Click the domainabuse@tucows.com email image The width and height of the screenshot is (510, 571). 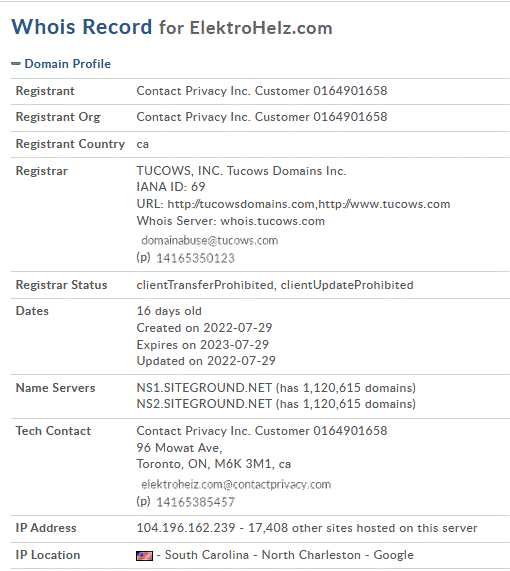click(x=209, y=241)
